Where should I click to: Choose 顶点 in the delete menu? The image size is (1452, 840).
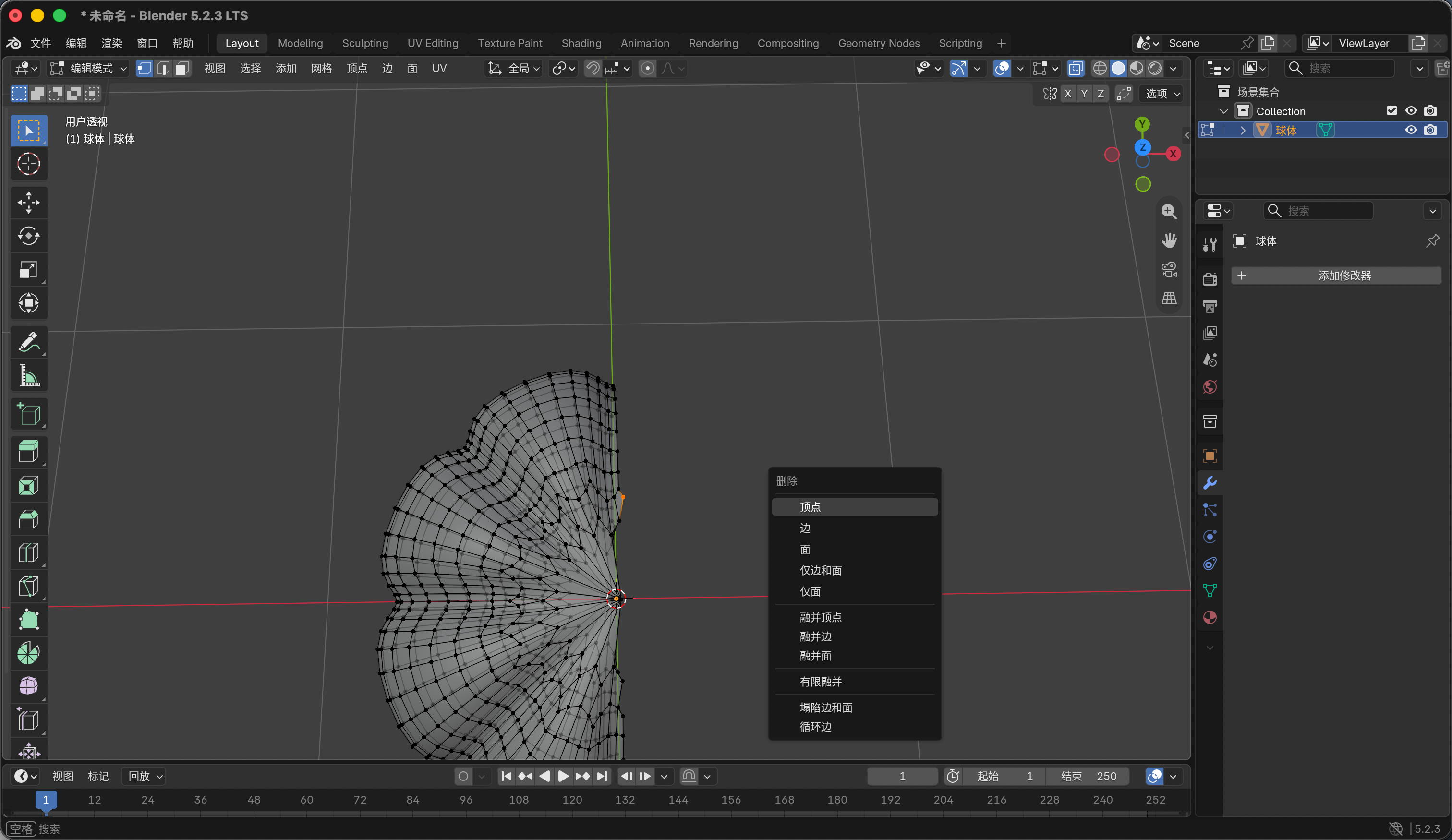855,506
